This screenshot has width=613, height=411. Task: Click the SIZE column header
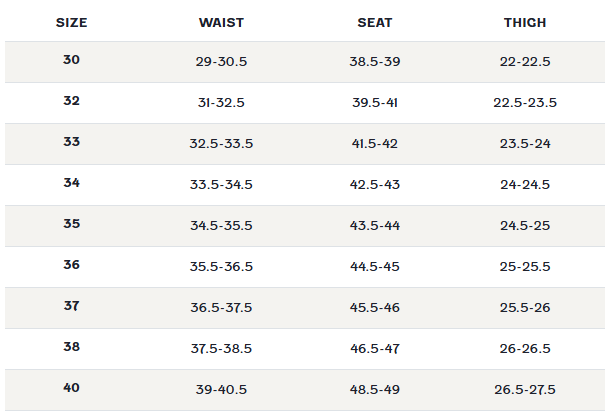[72, 23]
